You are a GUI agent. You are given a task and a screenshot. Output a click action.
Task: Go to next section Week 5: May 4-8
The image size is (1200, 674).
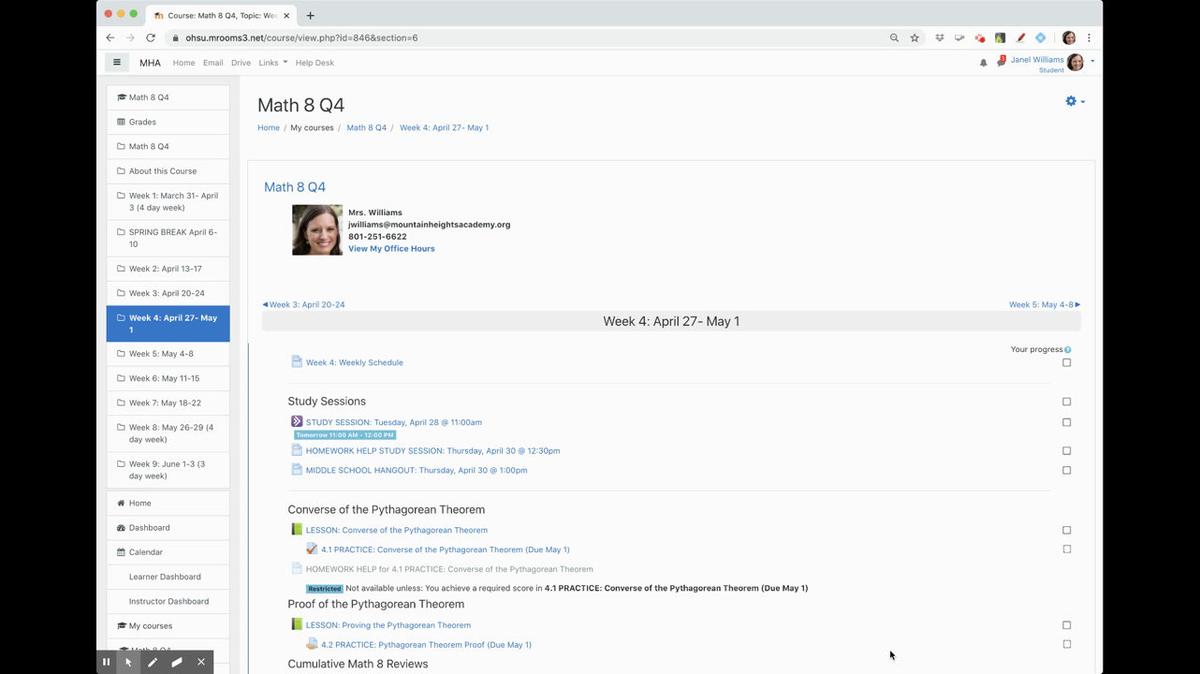(x=1044, y=304)
